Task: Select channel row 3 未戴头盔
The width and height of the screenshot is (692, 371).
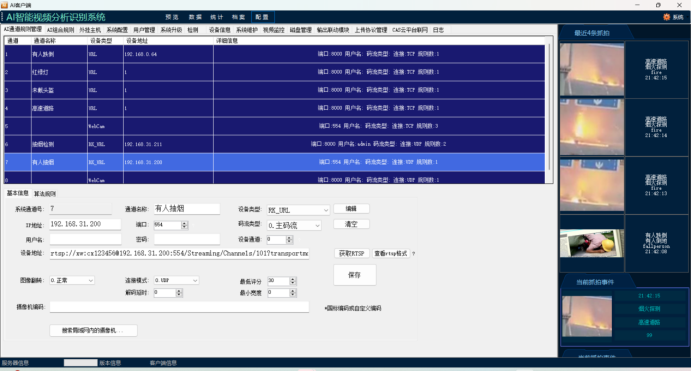Action: pyautogui.click(x=275, y=90)
